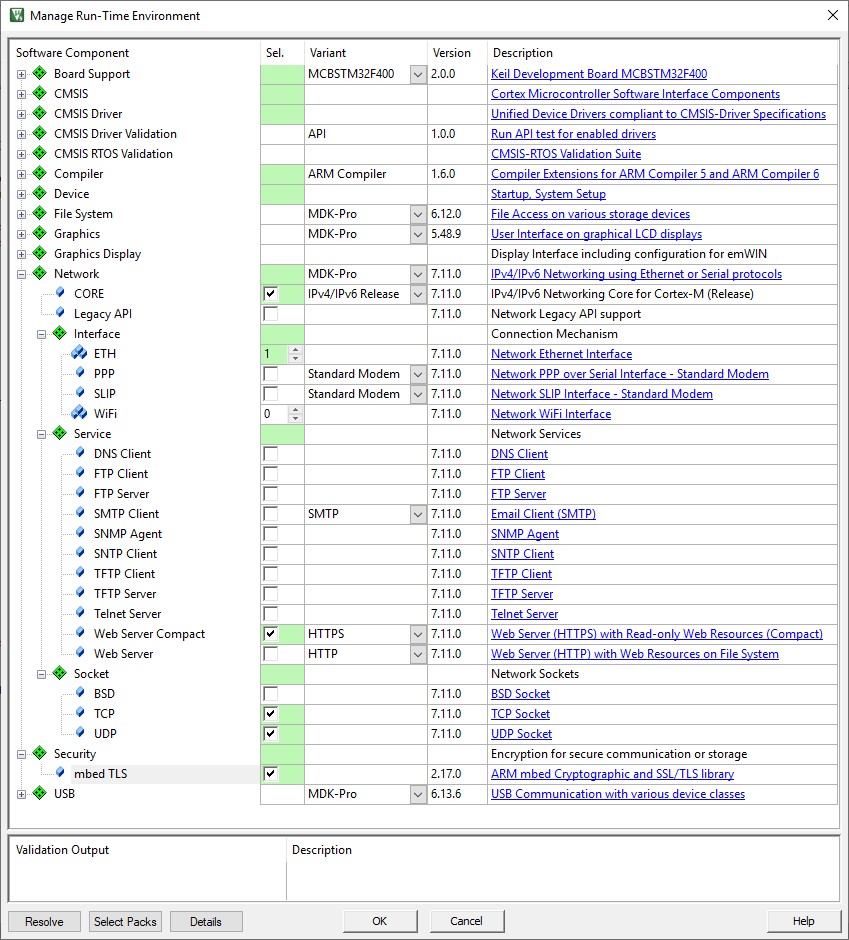Tick the BSD socket checkbox
The height and width of the screenshot is (940, 849).
(270, 694)
